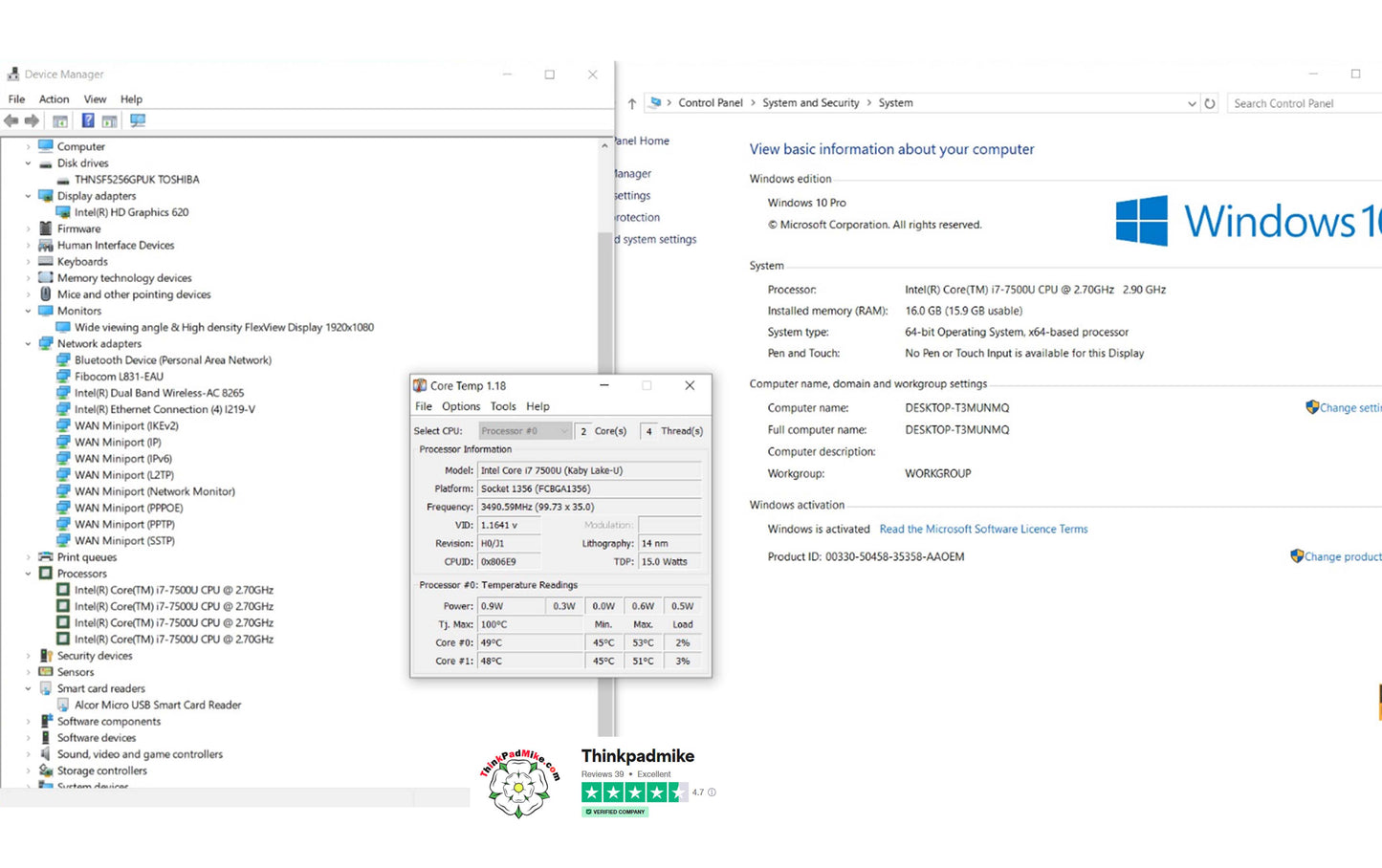This screenshot has width=1382, height=868.
Task: Click the Security devices icon
Action: 45,656
